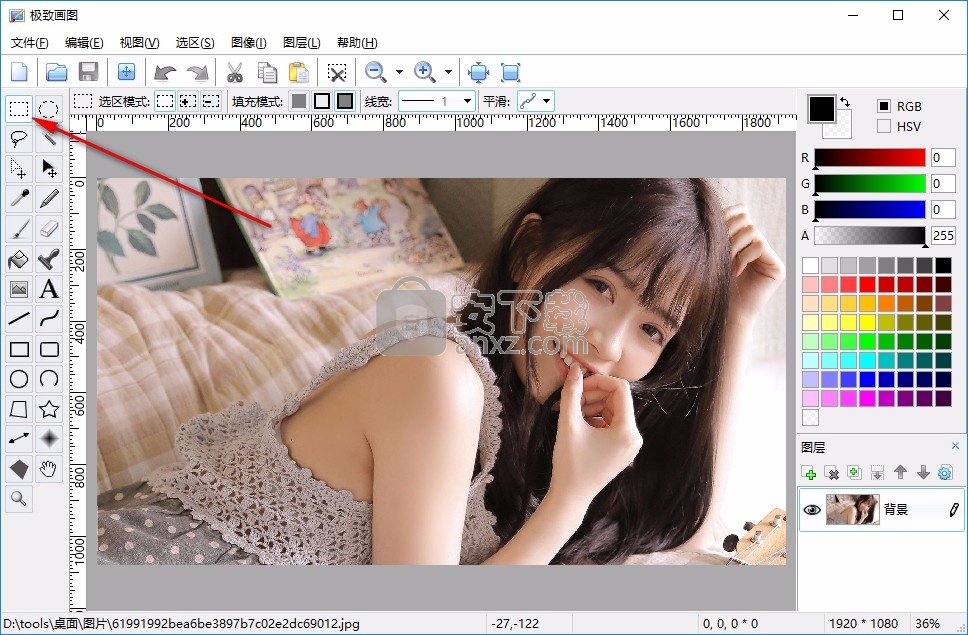
Task: Click the copy icon in toolbar
Action: point(267,72)
